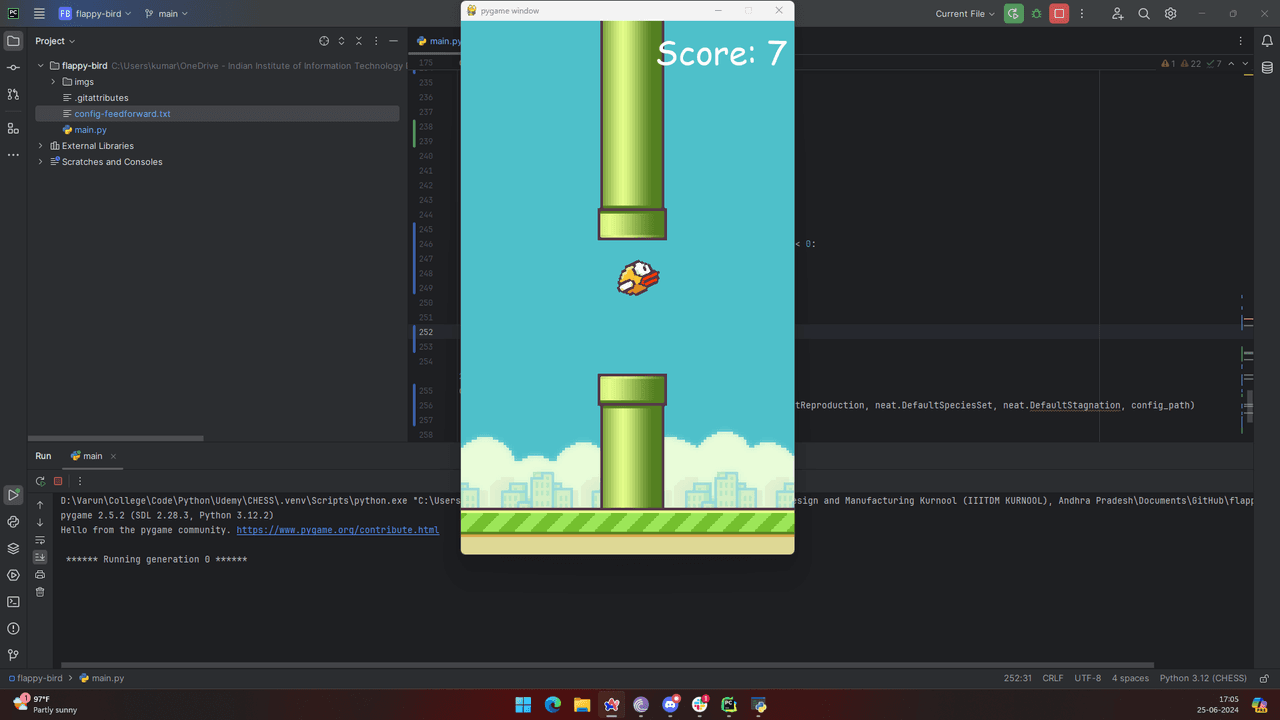
Task: Open the Commit tool window
Action: [x=13, y=67]
